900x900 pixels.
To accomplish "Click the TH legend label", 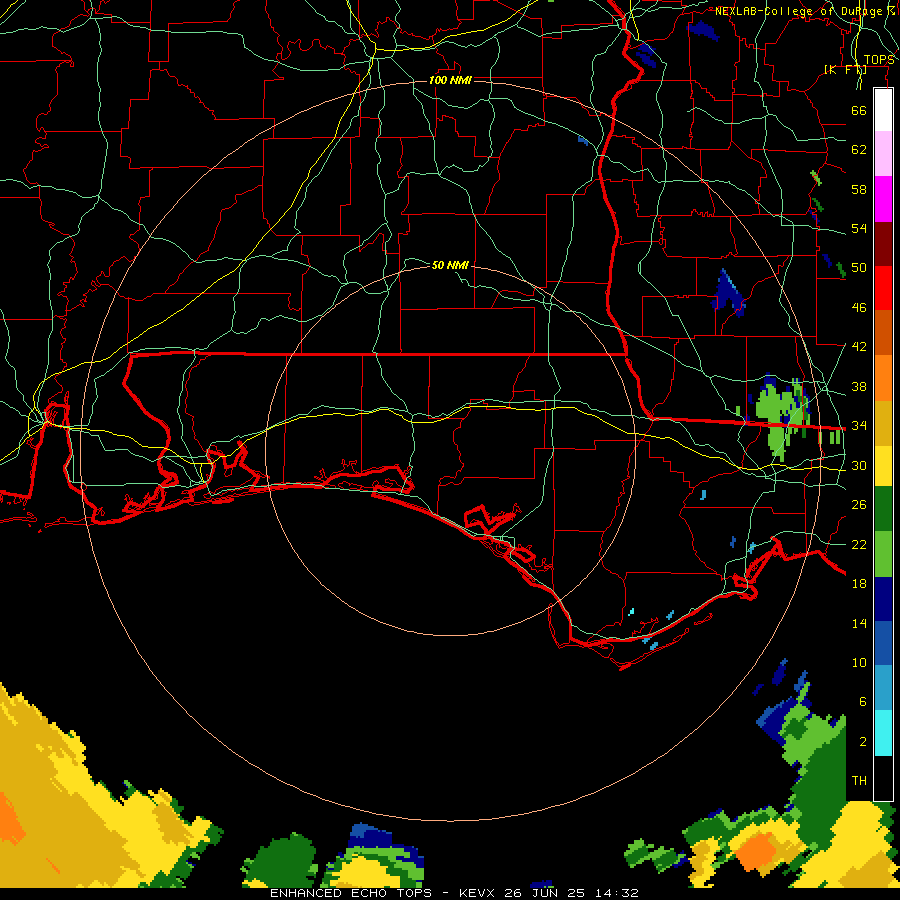I will click(x=859, y=781).
